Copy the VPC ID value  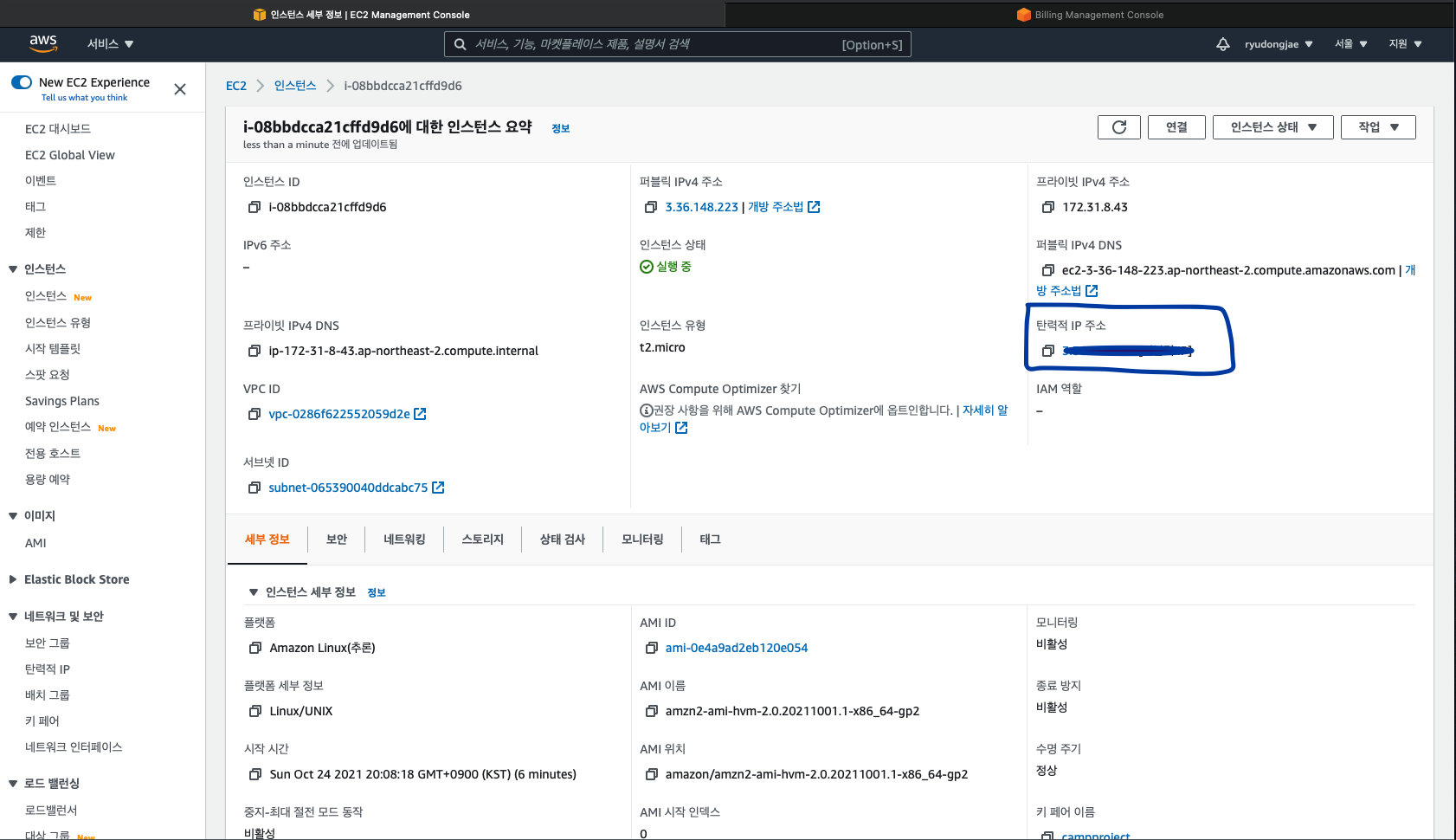[254, 414]
